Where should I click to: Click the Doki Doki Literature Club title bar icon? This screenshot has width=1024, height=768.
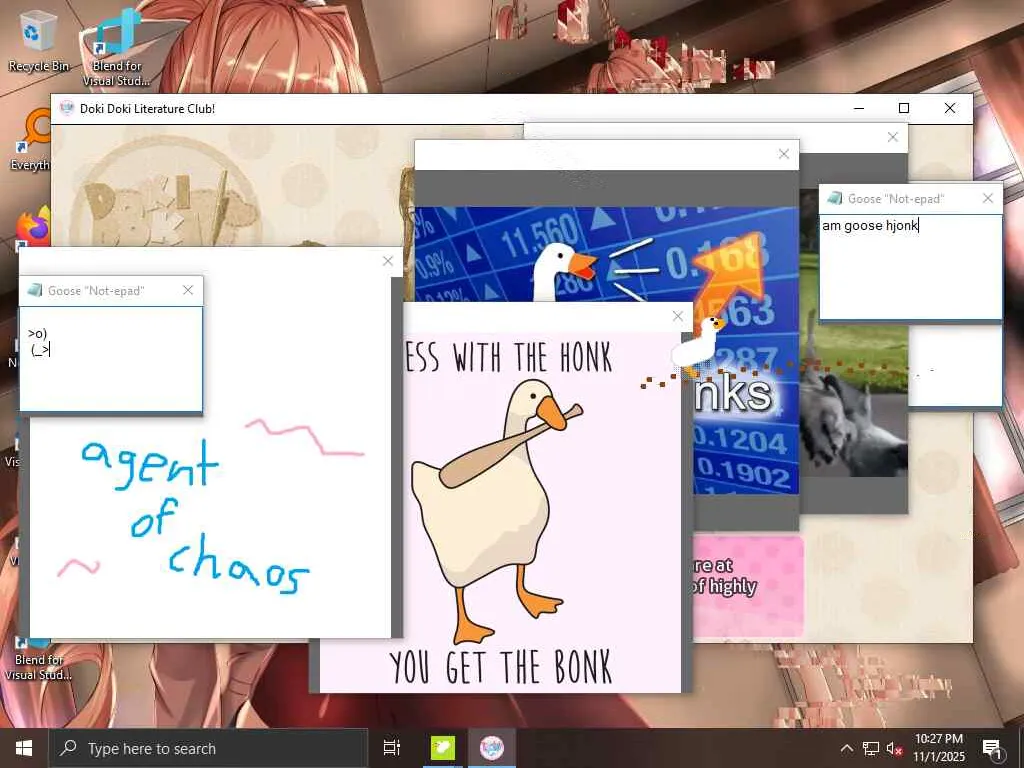(x=67, y=108)
